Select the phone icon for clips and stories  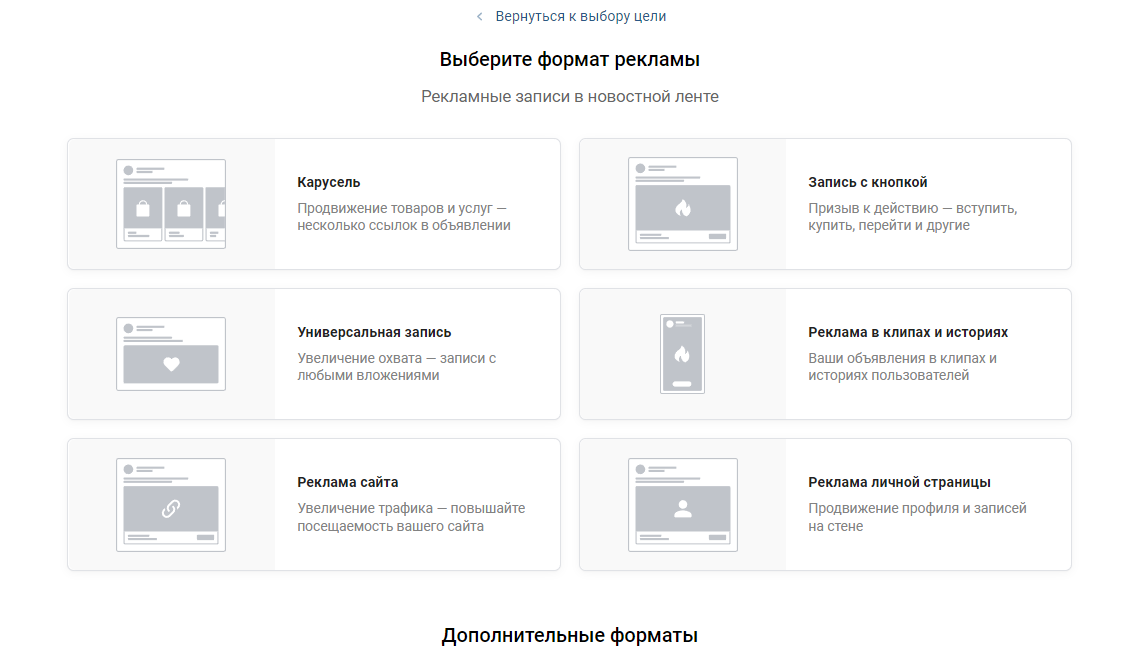683,354
